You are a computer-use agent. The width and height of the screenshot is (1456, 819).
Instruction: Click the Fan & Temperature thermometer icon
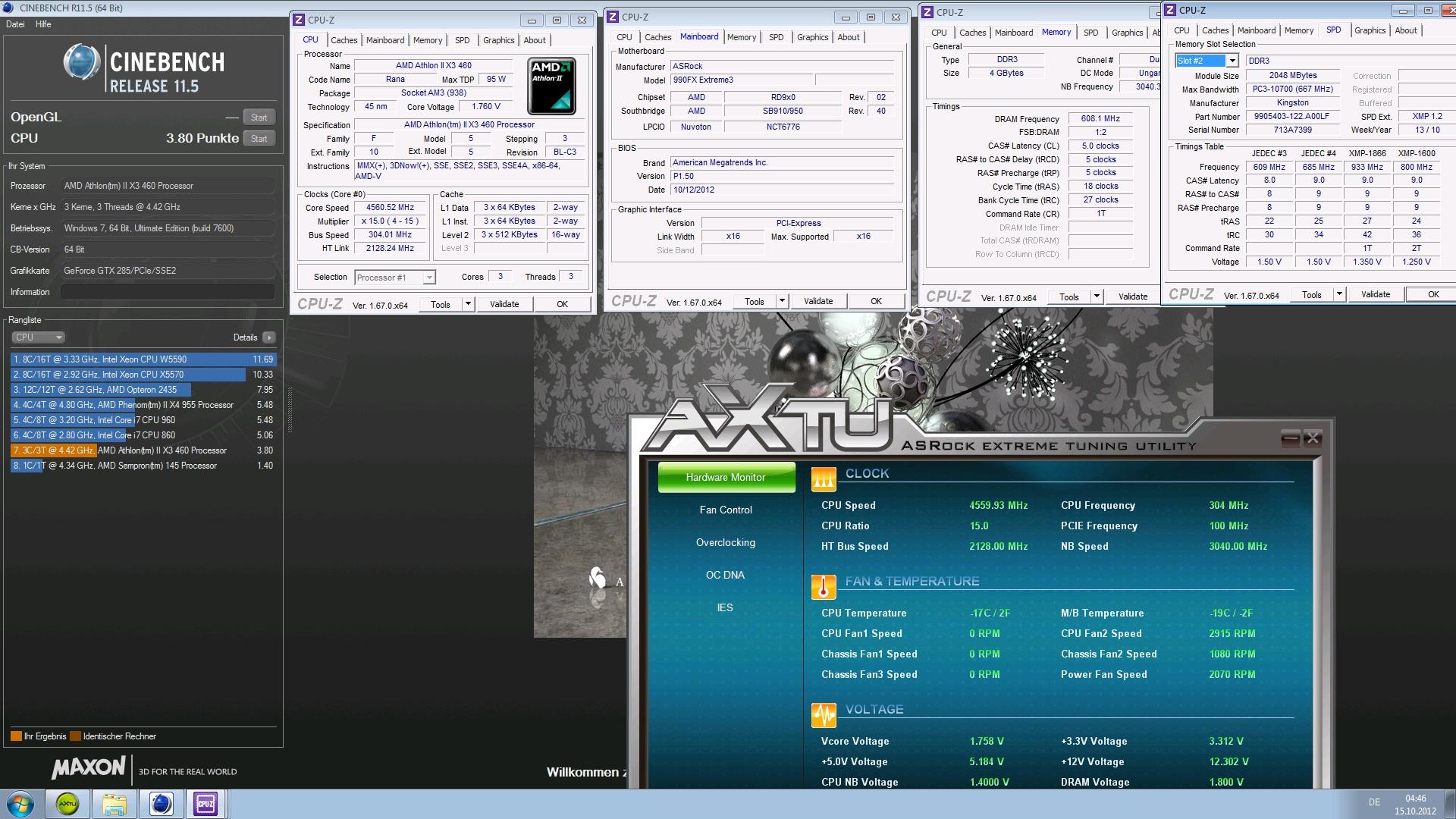824,587
